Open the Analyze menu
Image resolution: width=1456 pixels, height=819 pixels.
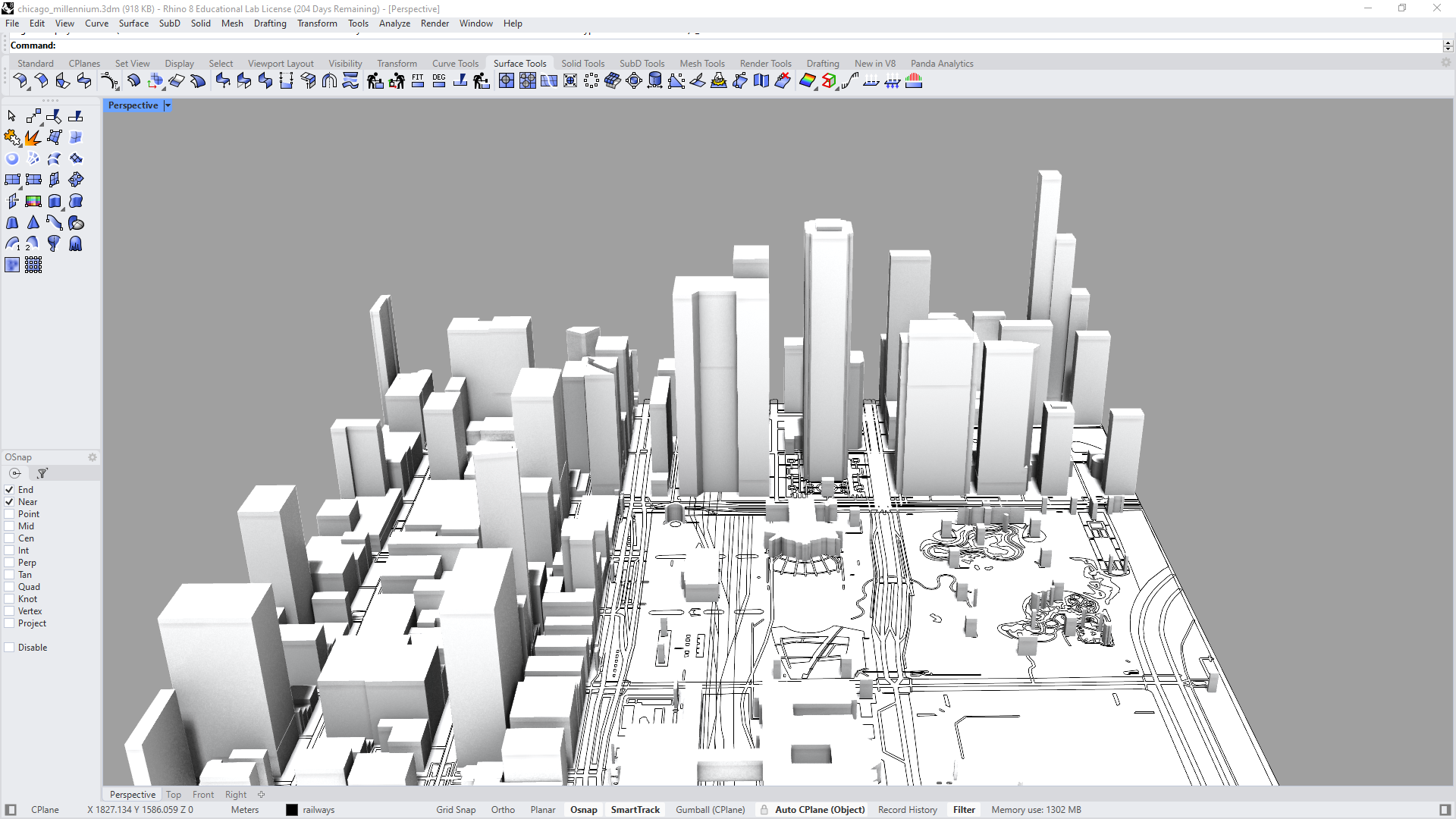tap(394, 24)
